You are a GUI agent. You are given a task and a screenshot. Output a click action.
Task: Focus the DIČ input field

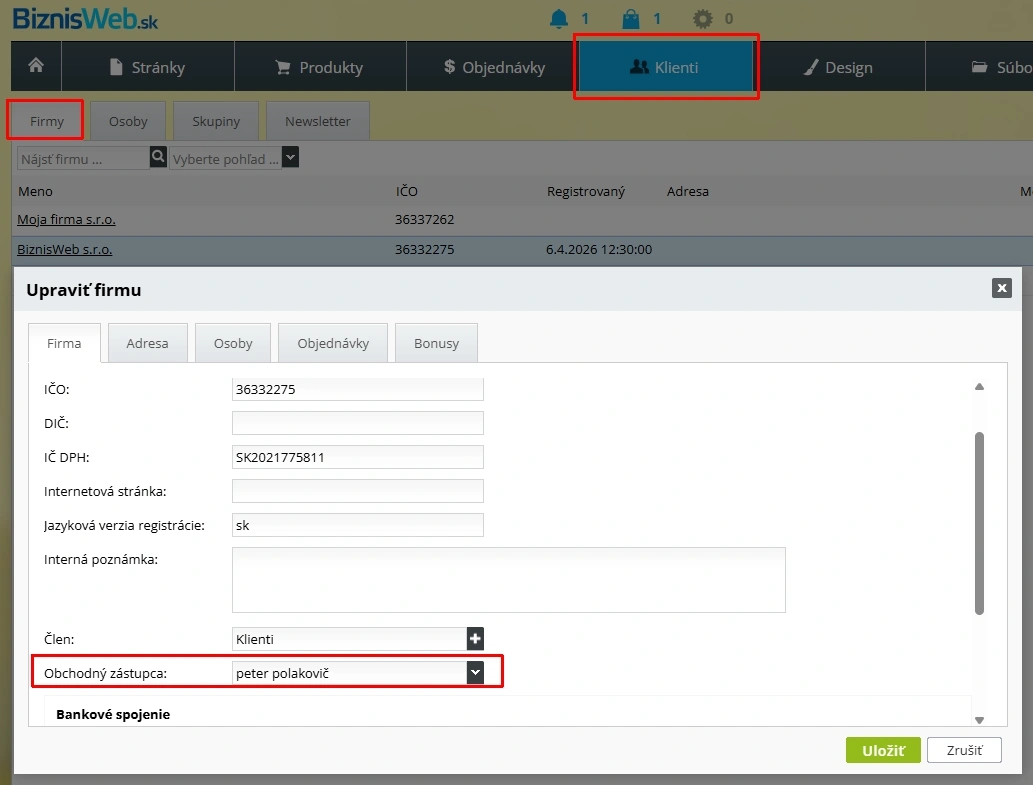357,423
